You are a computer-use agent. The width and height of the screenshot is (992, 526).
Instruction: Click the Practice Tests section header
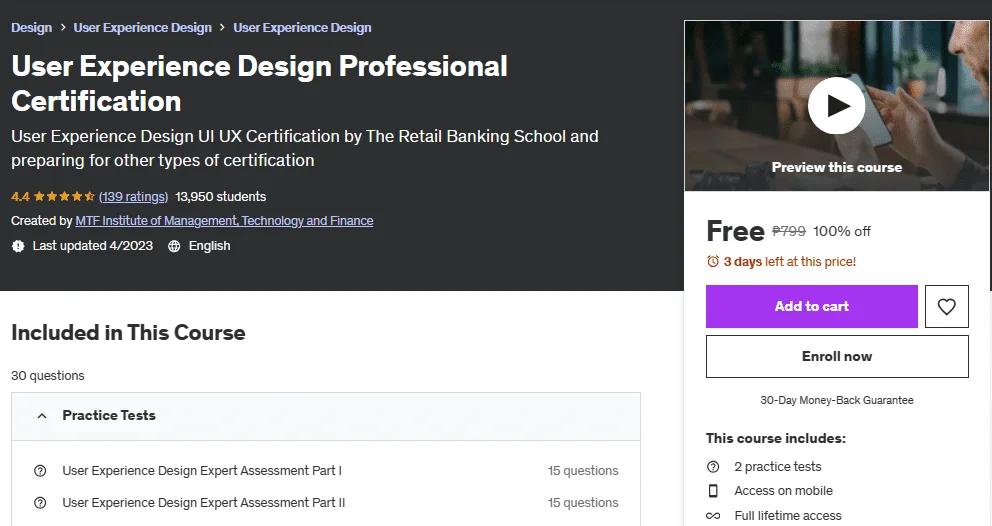click(326, 416)
